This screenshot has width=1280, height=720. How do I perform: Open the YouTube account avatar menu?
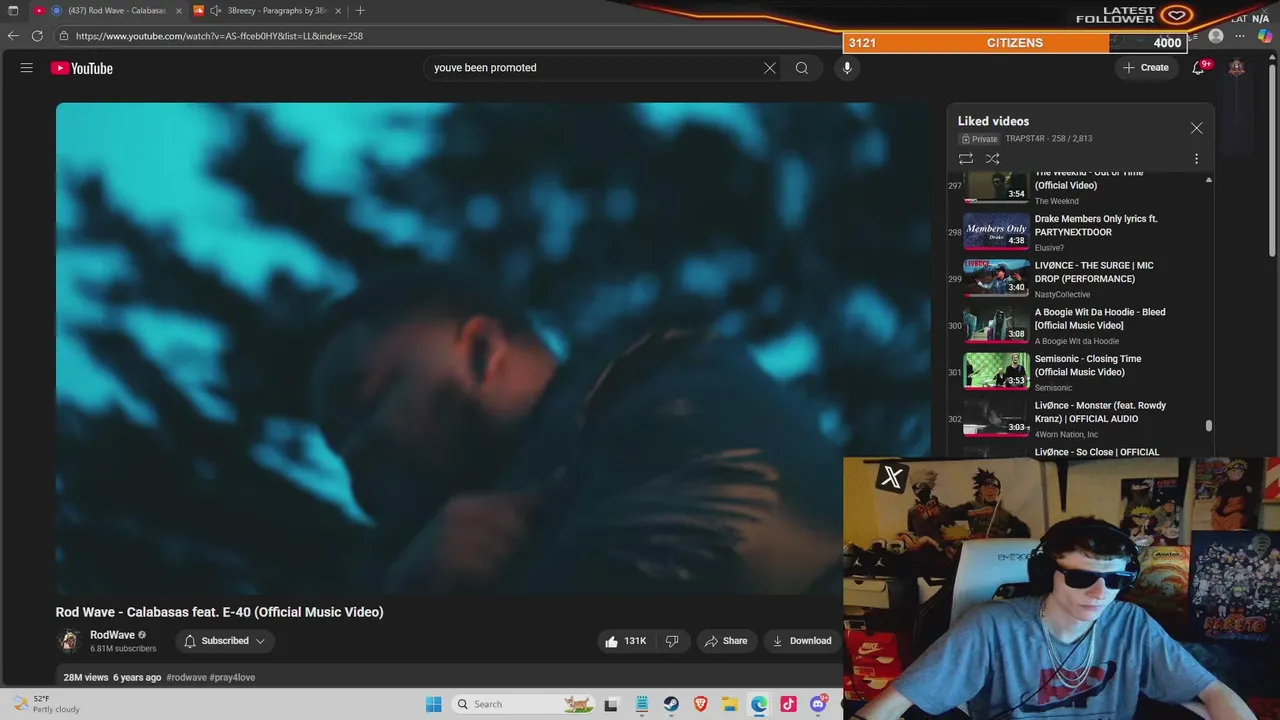(1237, 68)
